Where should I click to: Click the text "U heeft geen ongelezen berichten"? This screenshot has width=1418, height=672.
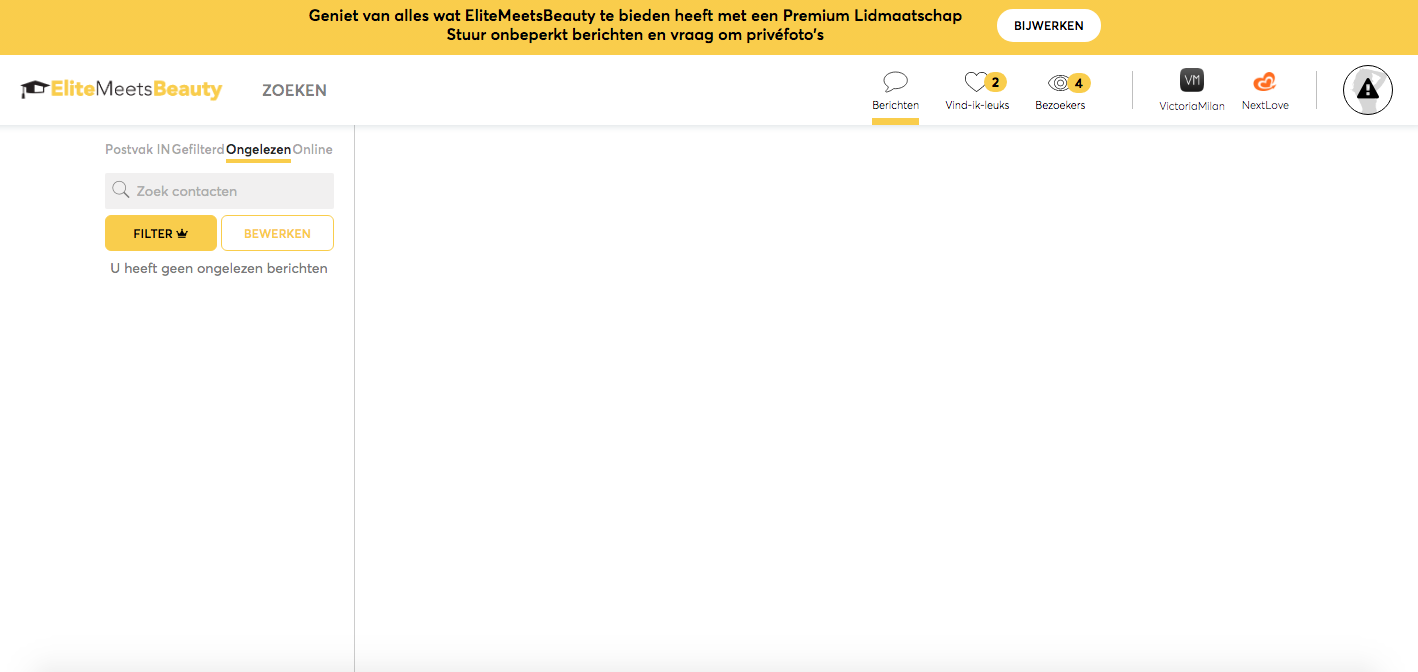(219, 268)
